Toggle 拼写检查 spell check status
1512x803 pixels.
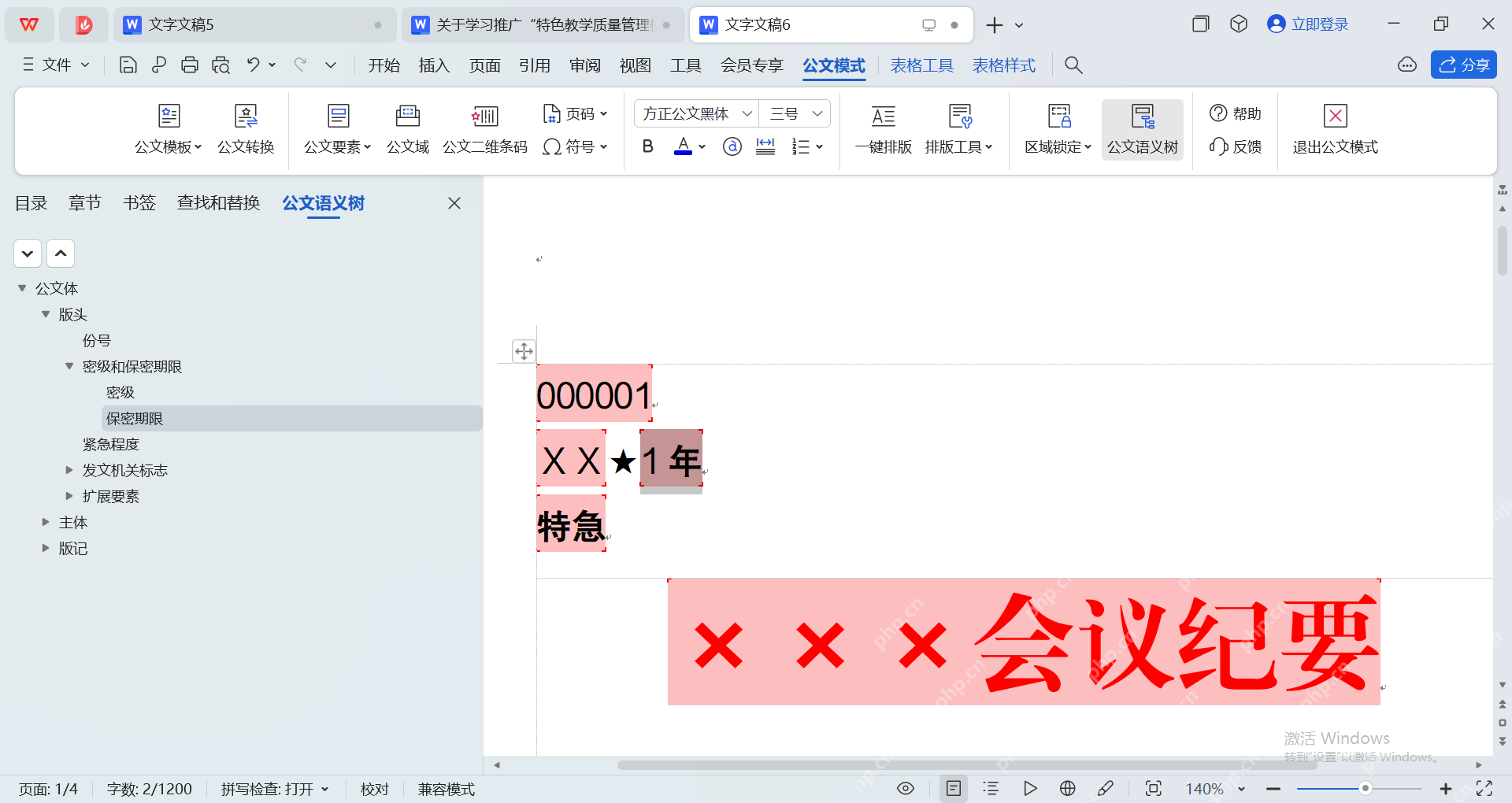(x=275, y=789)
